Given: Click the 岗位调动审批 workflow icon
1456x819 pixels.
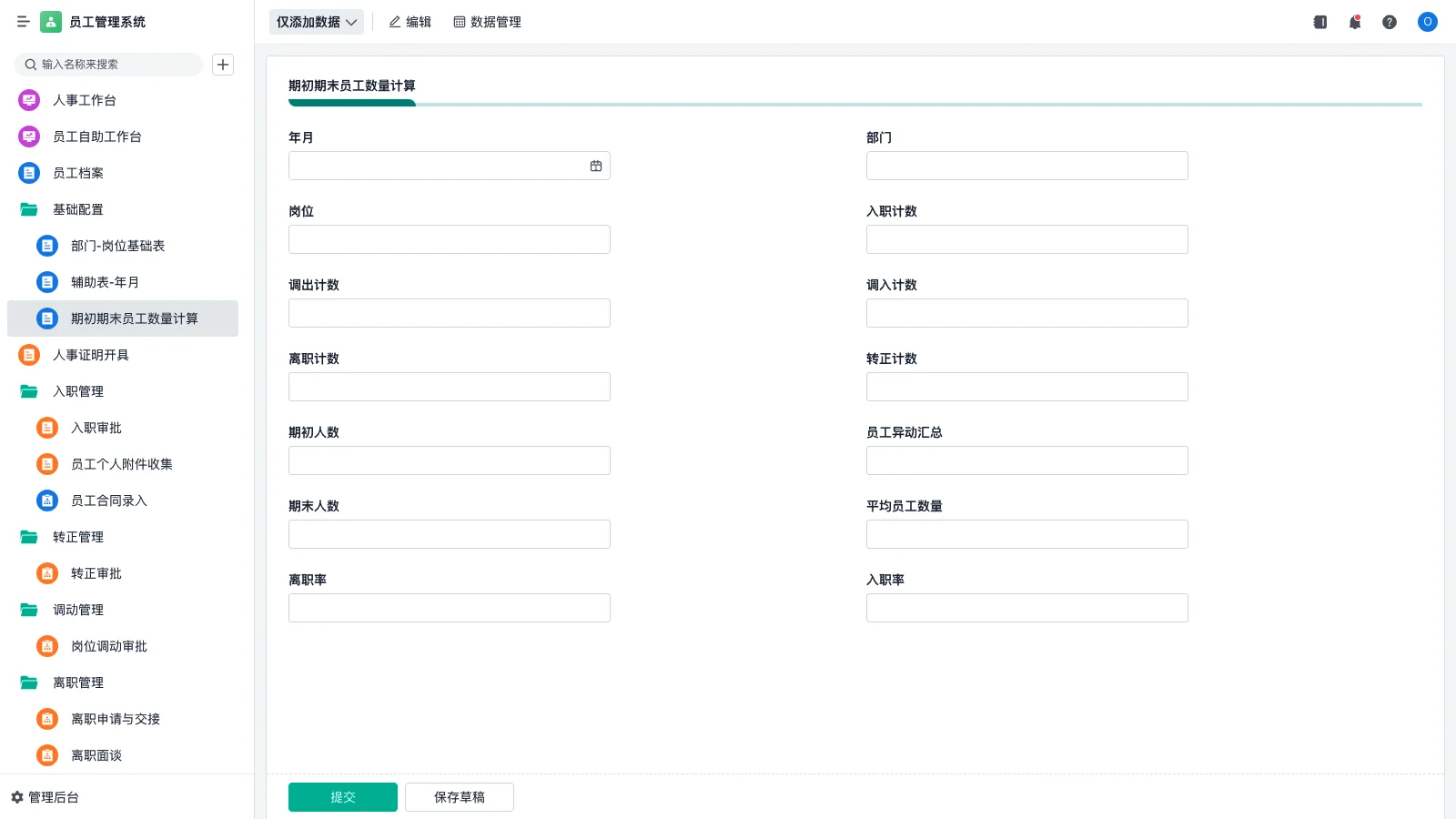Looking at the screenshot, I should pos(47,646).
